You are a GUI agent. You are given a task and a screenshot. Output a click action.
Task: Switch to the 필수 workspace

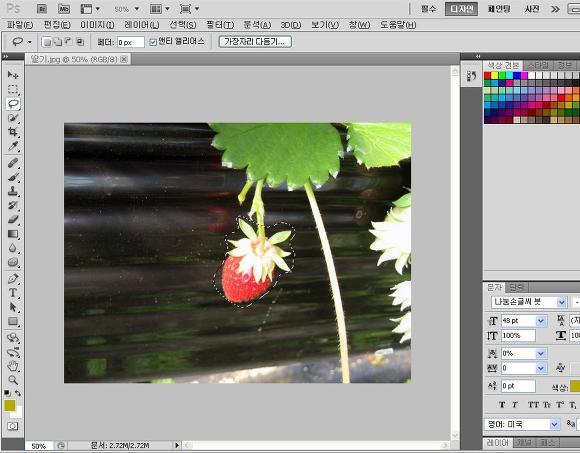428,9
